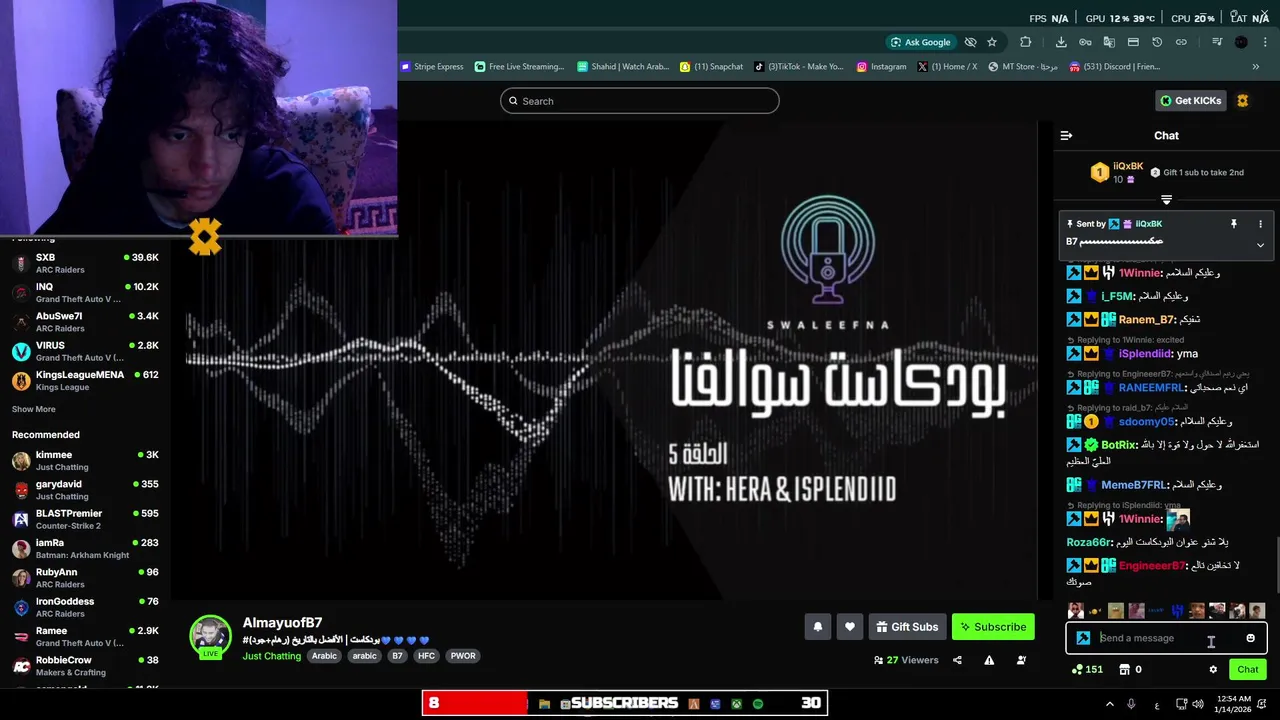1280x720 pixels.
Task: Open the kimmee recommended channel
Action: 85,461
